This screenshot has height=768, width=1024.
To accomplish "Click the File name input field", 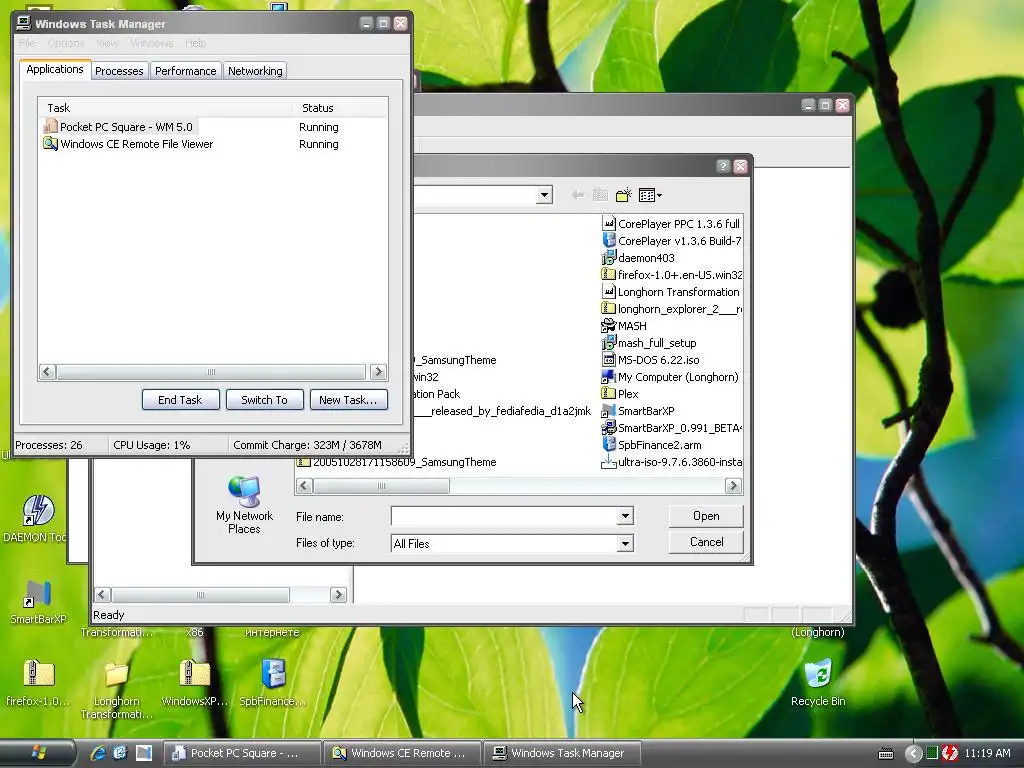I will [505, 516].
